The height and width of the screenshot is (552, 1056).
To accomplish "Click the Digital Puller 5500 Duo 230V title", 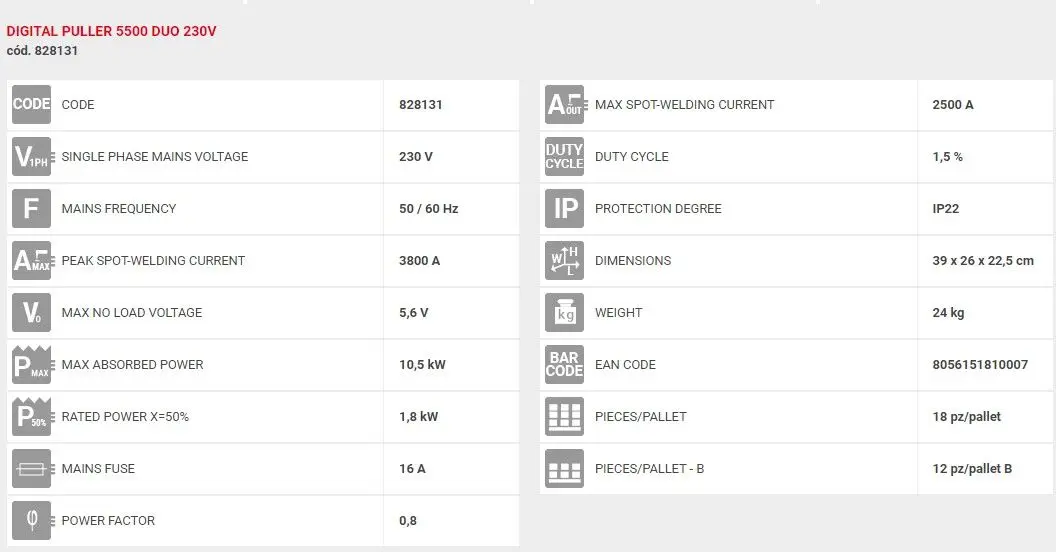I will (x=111, y=31).
